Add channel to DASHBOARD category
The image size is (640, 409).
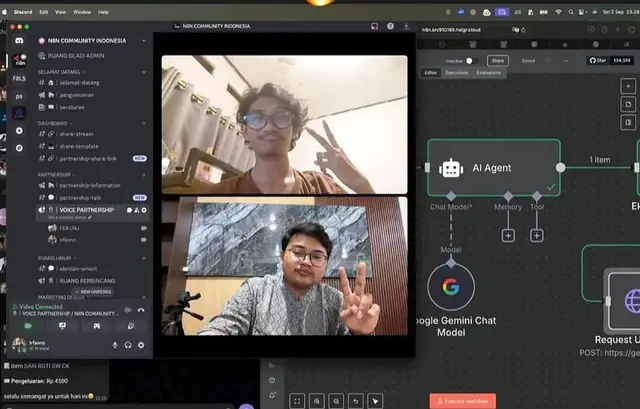coord(144,123)
